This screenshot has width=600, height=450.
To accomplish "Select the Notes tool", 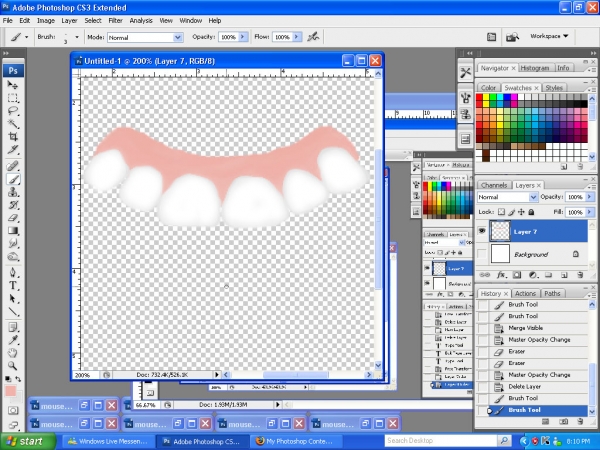I will point(13,328).
